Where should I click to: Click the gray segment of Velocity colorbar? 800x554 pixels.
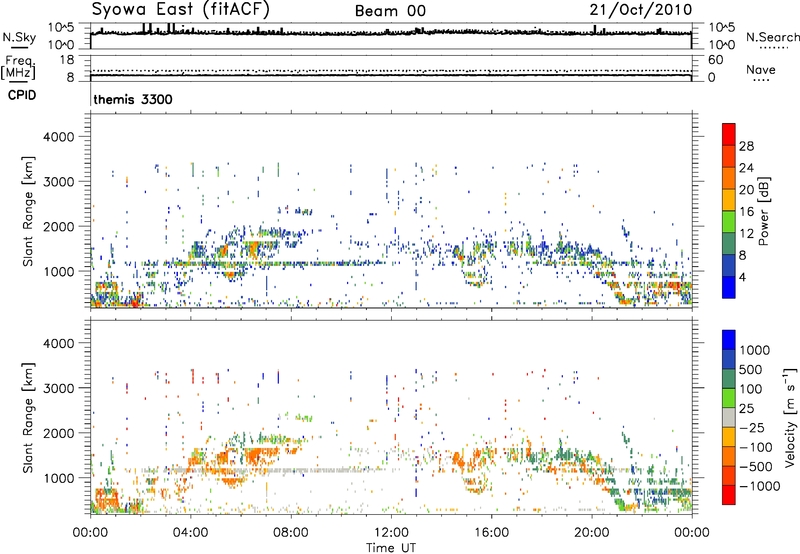tap(729, 417)
